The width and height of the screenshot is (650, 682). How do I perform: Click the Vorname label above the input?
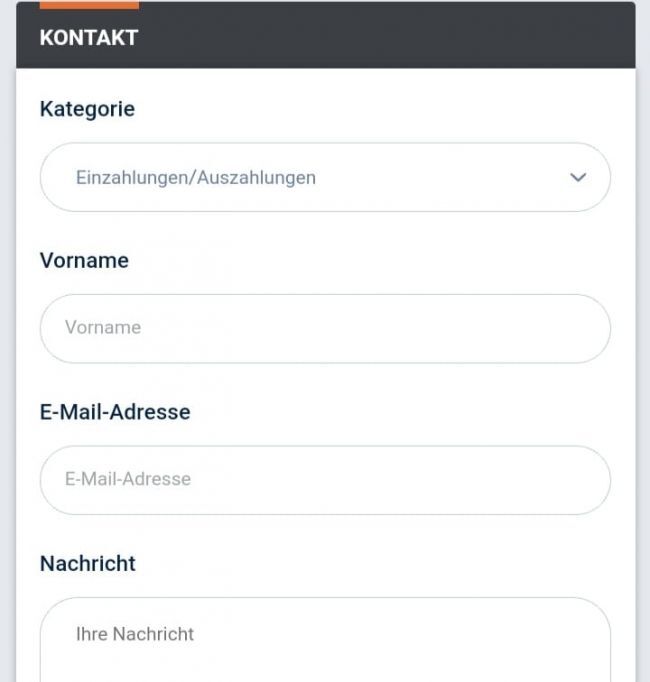(x=84, y=261)
